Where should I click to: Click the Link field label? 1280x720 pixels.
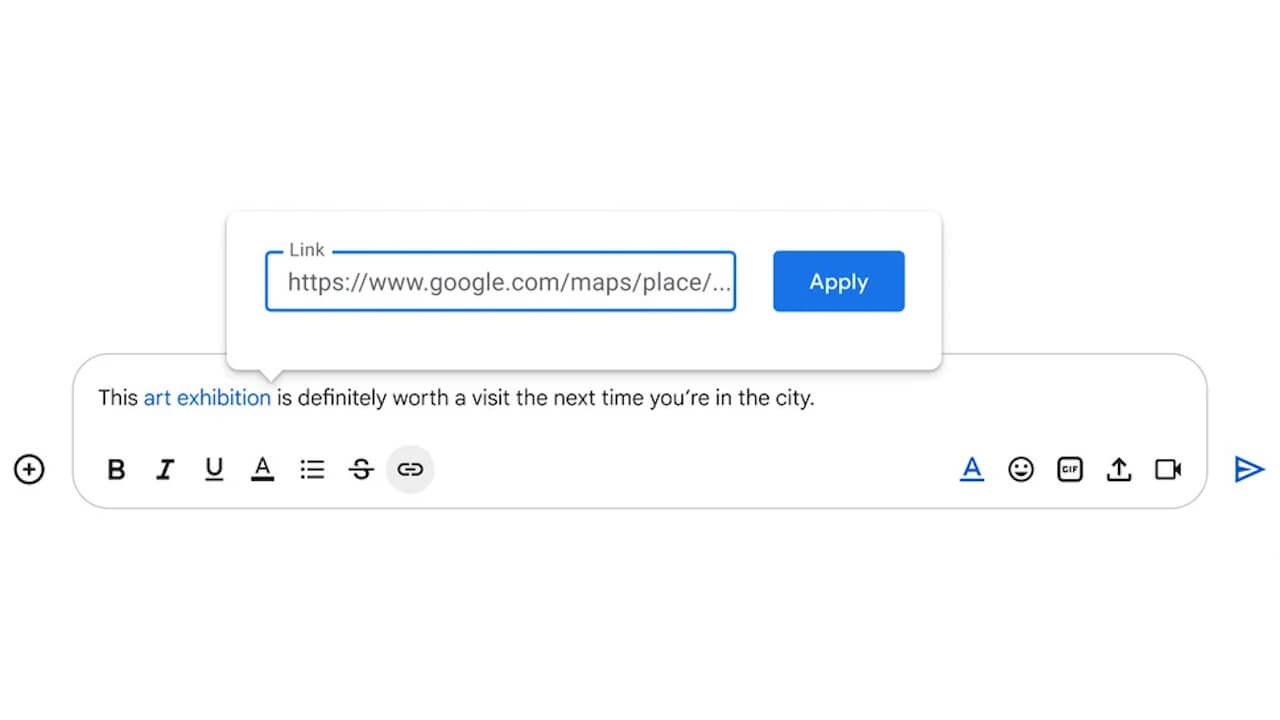click(307, 250)
